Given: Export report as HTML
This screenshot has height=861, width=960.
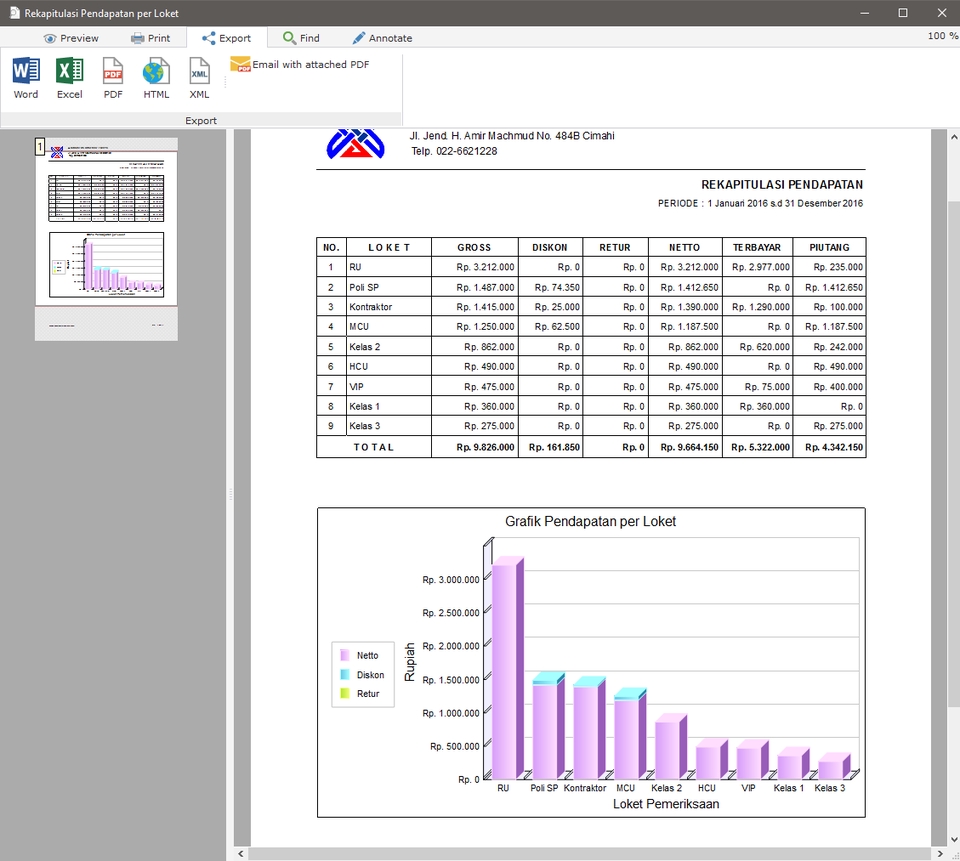Looking at the screenshot, I should click(x=156, y=78).
